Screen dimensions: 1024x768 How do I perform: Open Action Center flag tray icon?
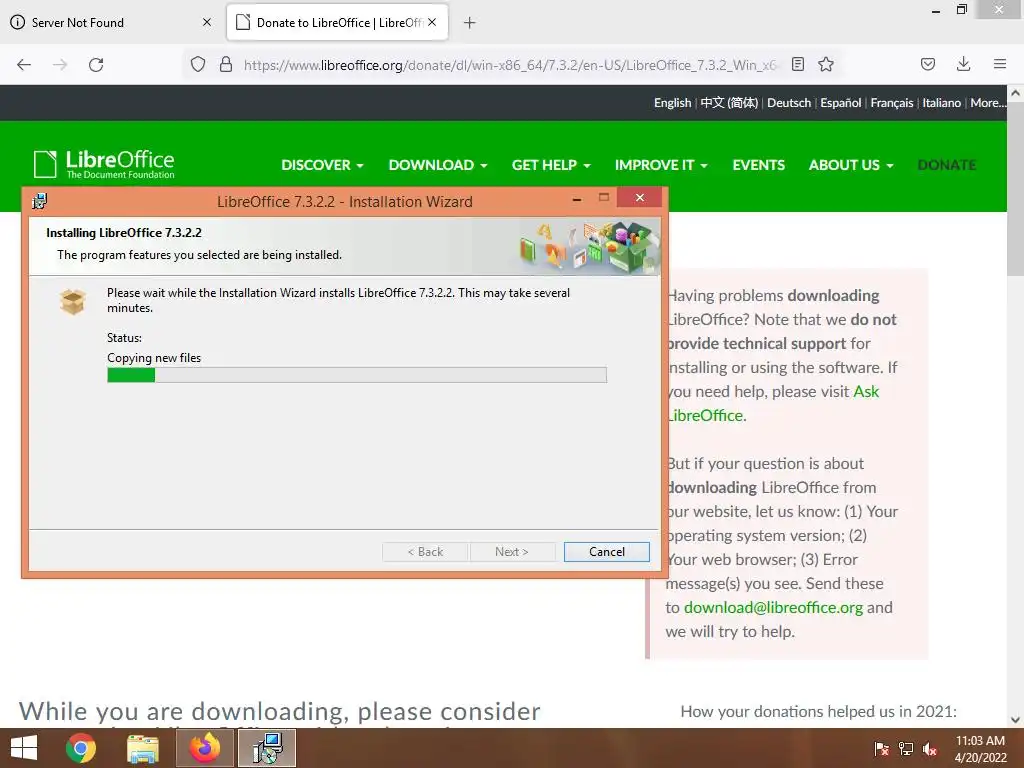click(x=882, y=749)
